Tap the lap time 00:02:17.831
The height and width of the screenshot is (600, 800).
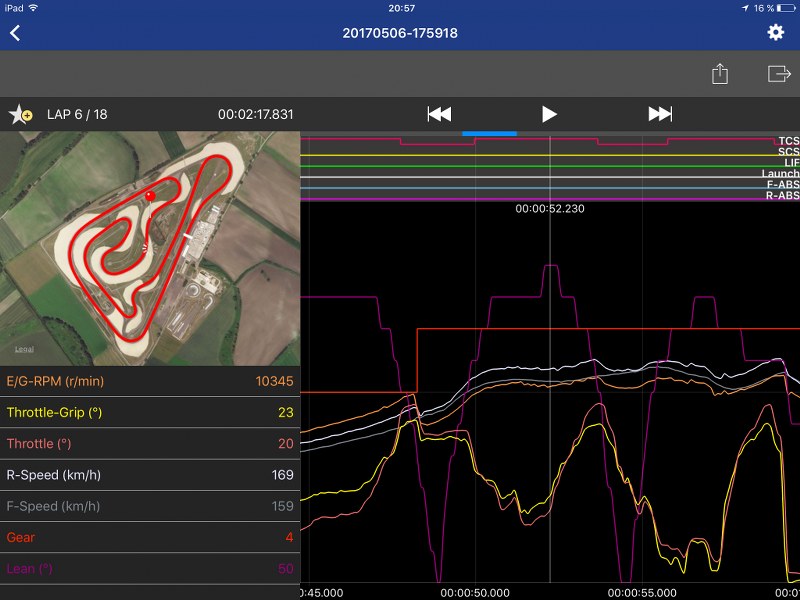point(256,114)
